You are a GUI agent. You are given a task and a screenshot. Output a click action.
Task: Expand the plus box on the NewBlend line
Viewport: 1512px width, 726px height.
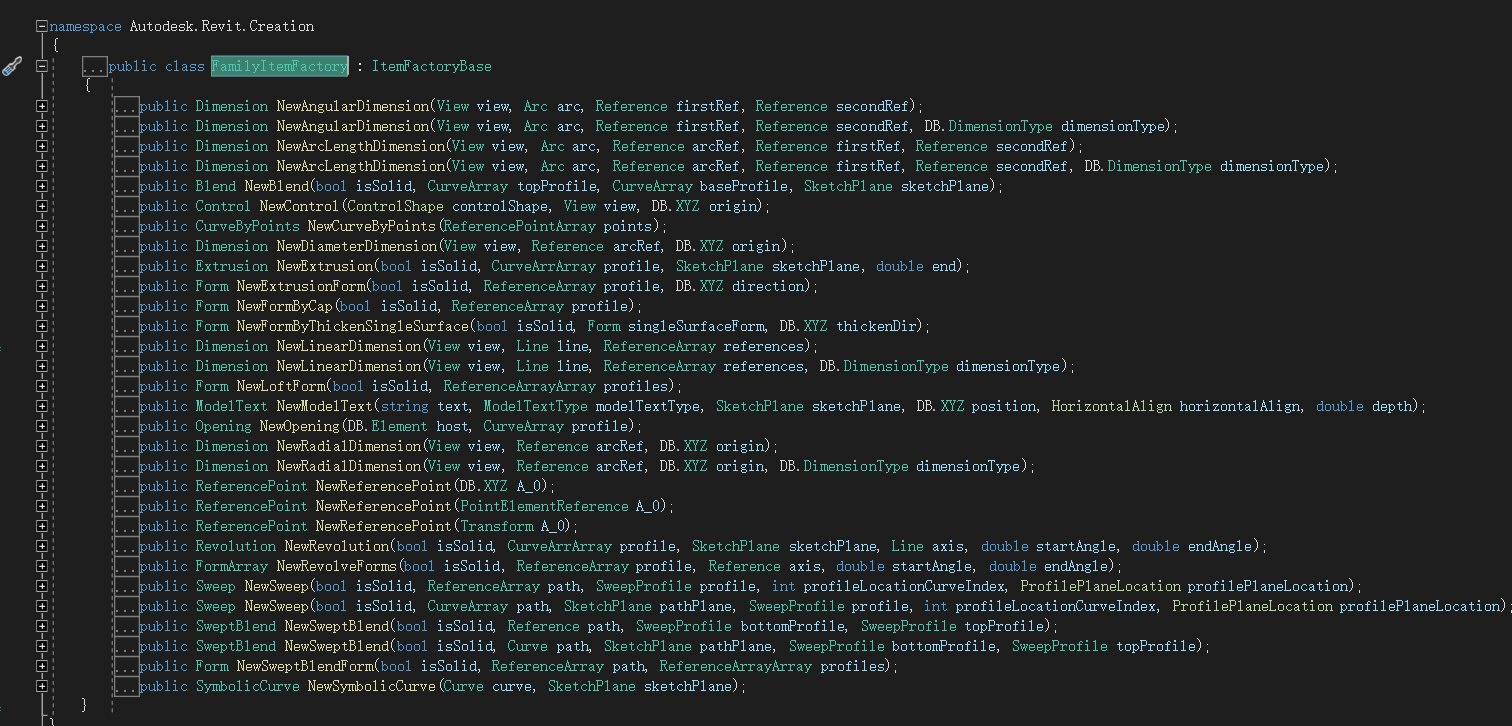41,186
